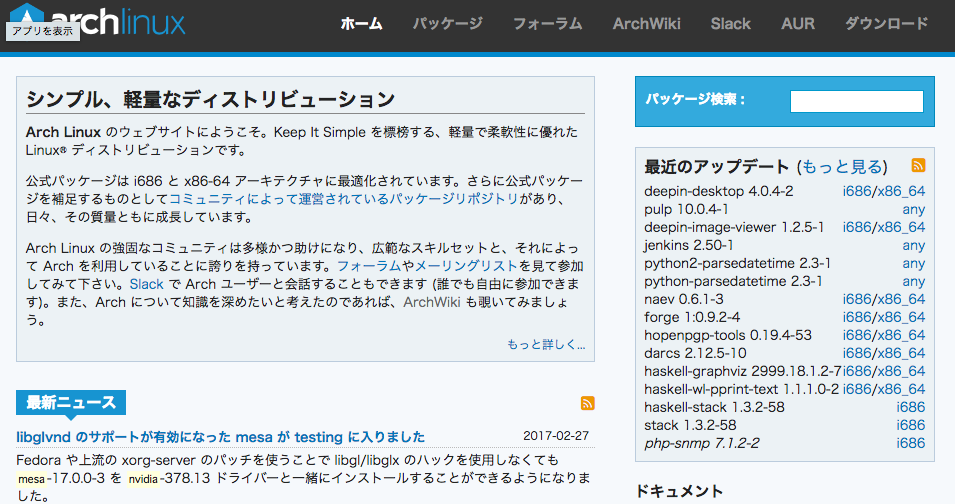Click the Arch Linux logo
This screenshot has width=955, height=504.
pos(99,21)
